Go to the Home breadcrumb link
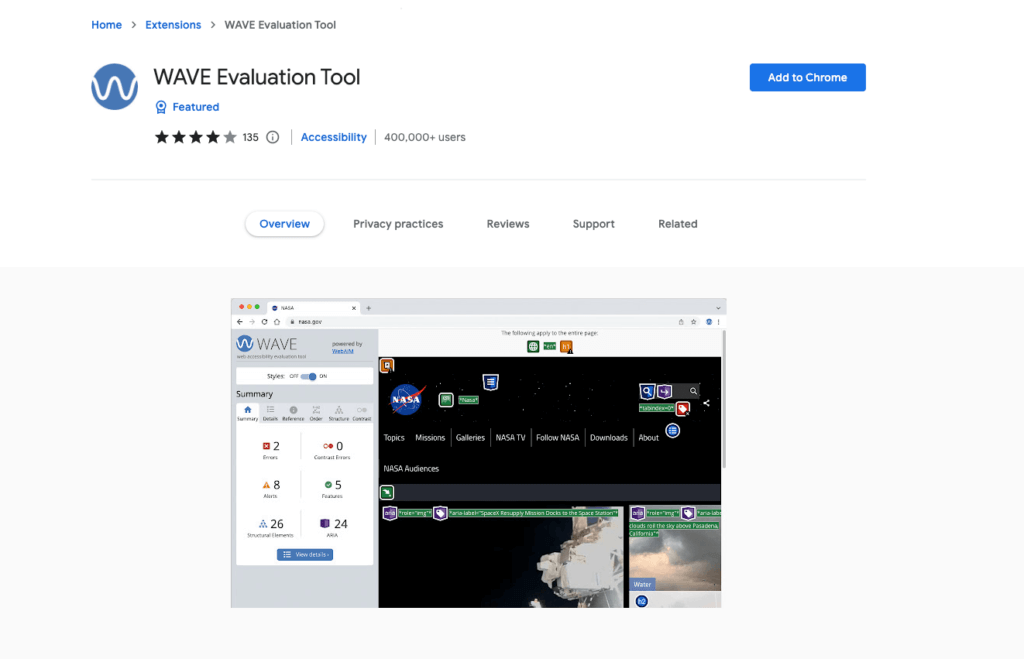Screen dimensions: 1024x659 106,25
